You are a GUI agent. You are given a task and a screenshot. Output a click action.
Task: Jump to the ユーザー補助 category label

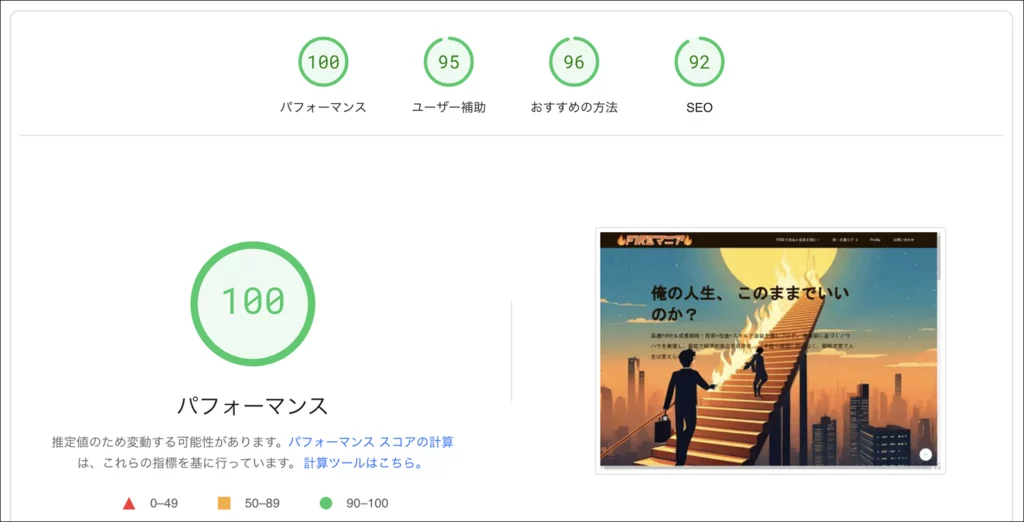pos(449,108)
